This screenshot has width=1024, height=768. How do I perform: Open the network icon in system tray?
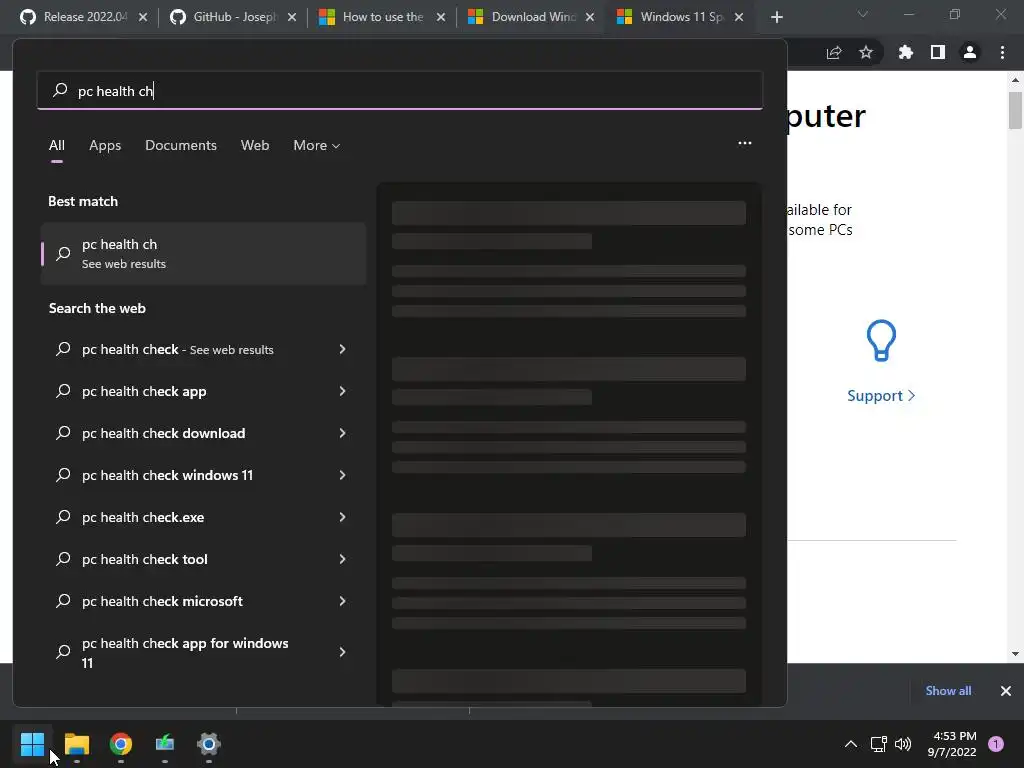(x=878, y=744)
